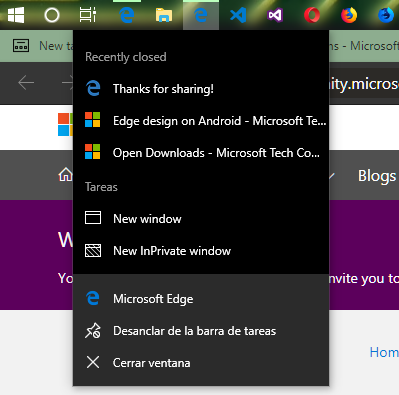Viewport: 399px width, 395px height.
Task: Click the browser back arrow
Action: [x=26, y=83]
